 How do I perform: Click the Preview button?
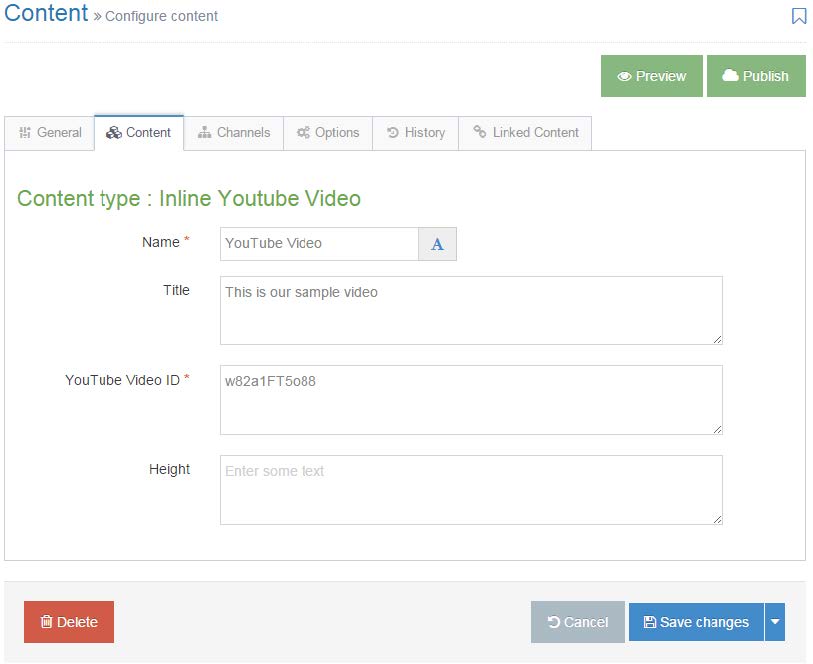(652, 76)
